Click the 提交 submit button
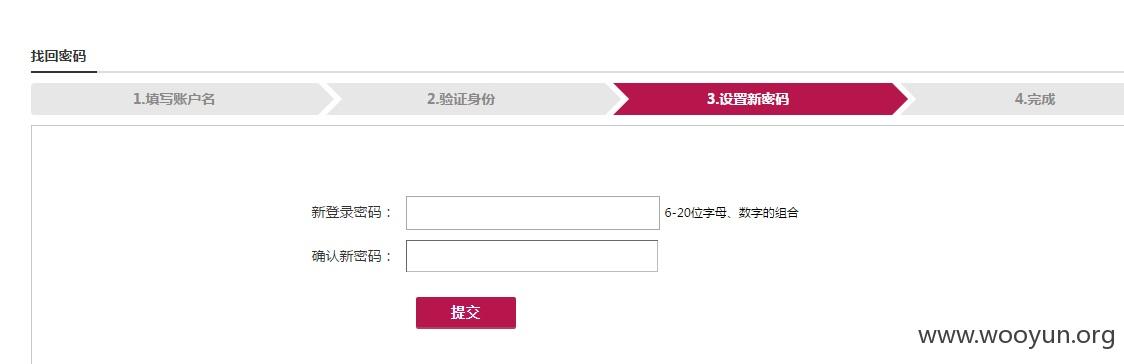Screen dimensions: 1124x364 (465, 312)
